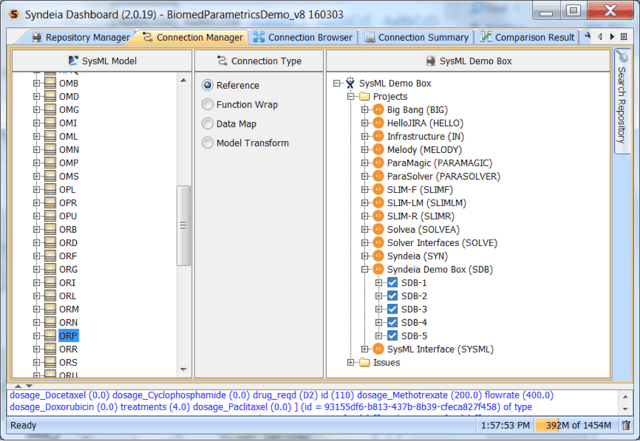Select the Data Map radio button
Viewport: 640px width, 441px height.
point(207,124)
